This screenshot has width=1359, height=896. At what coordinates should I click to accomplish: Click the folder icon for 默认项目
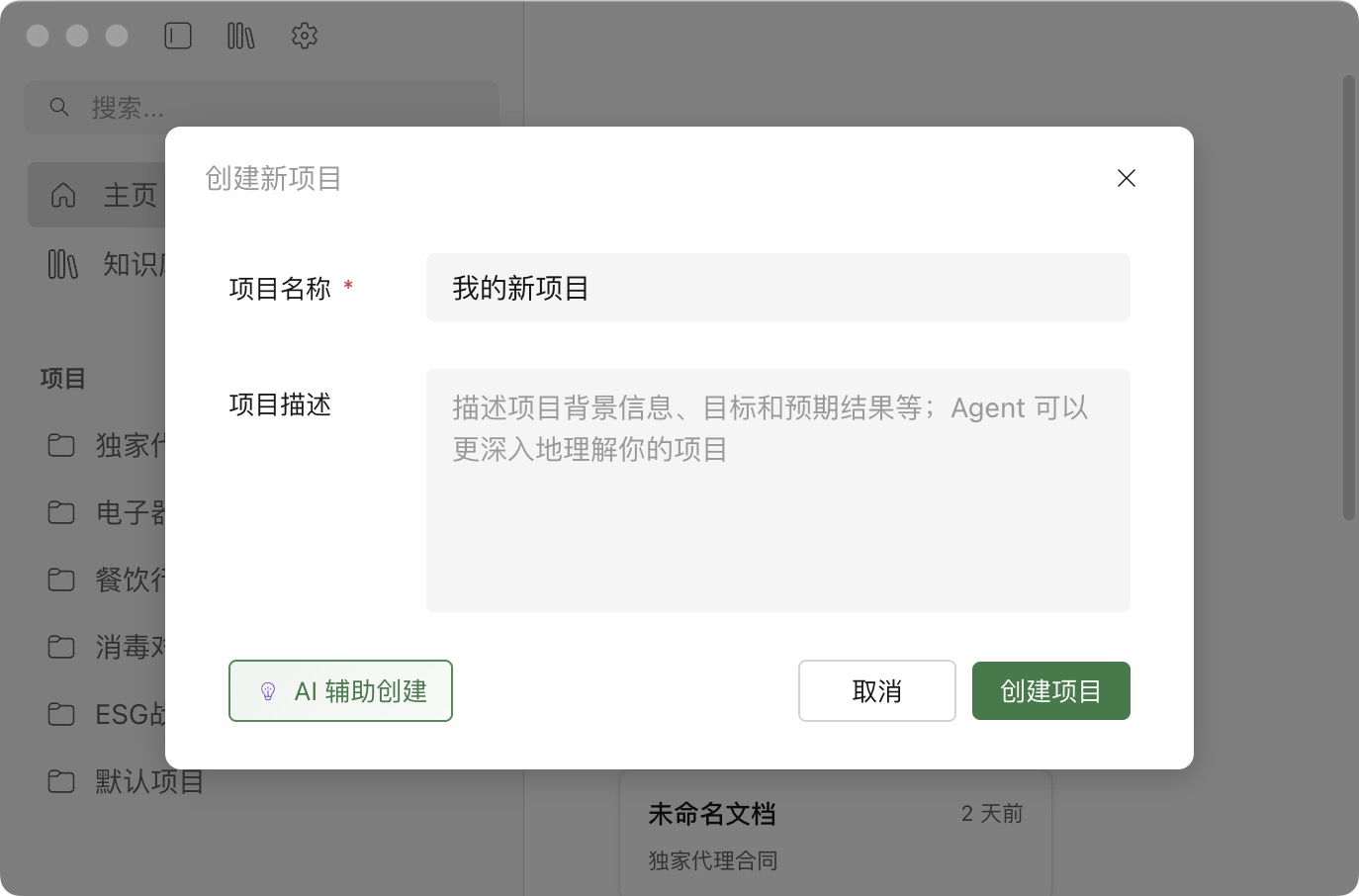(61, 782)
